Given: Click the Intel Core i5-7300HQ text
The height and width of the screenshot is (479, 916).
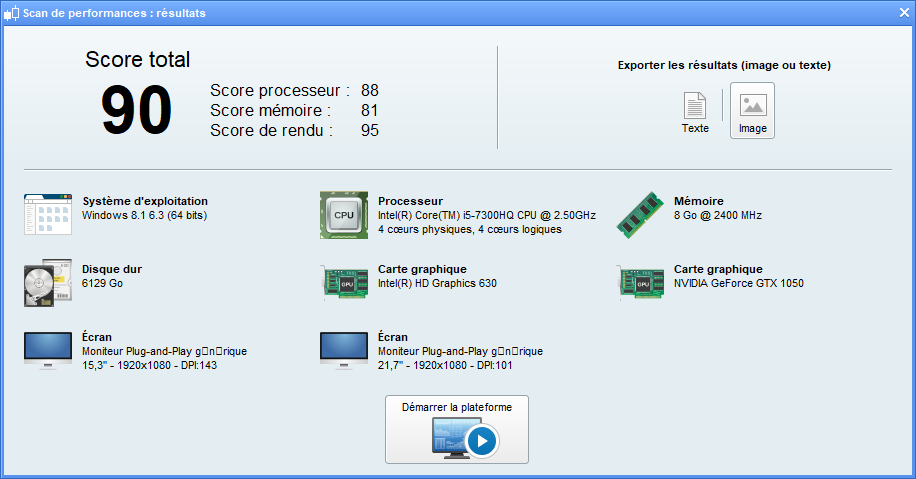Looking at the screenshot, I should 487,215.
